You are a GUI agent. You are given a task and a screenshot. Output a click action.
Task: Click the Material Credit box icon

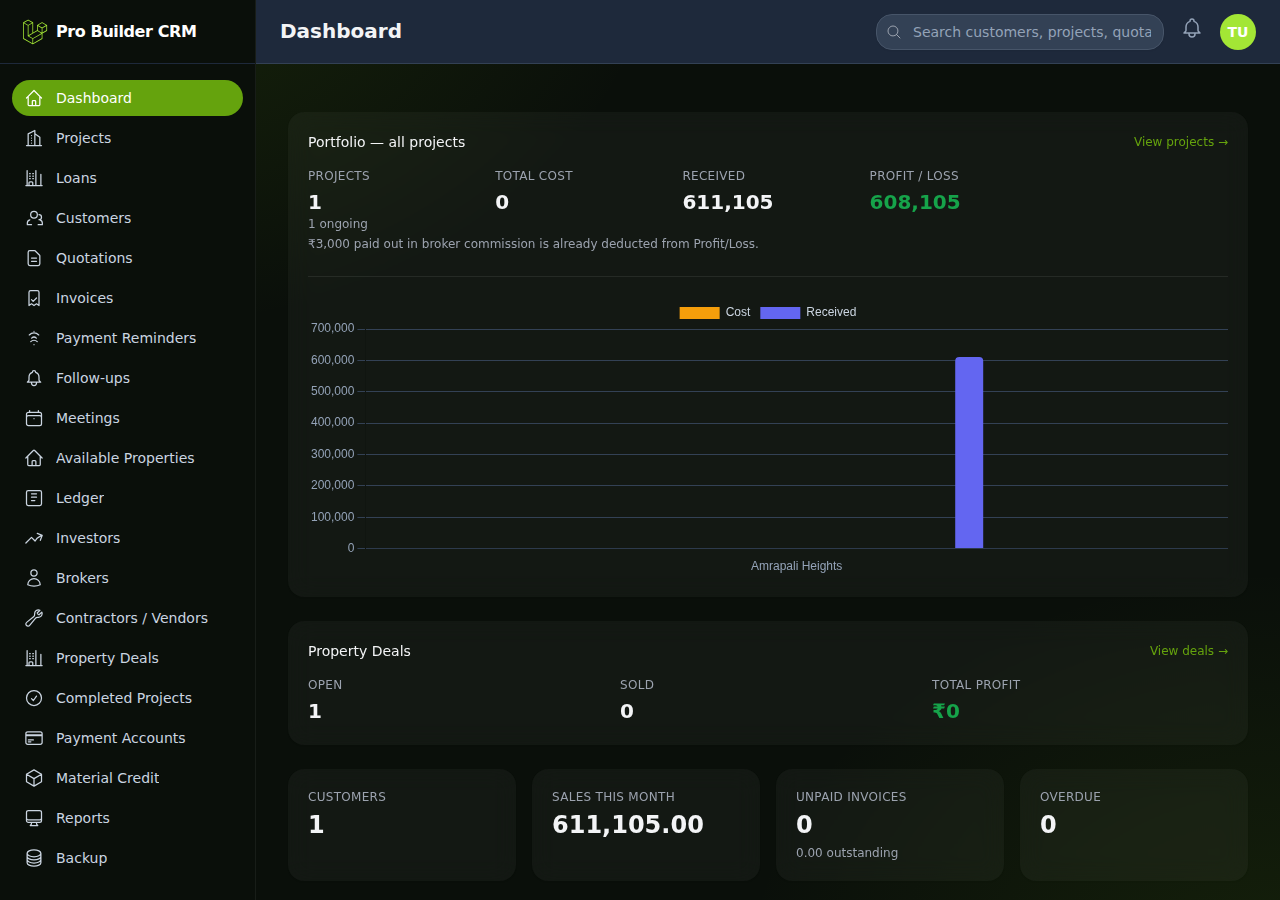click(x=34, y=778)
